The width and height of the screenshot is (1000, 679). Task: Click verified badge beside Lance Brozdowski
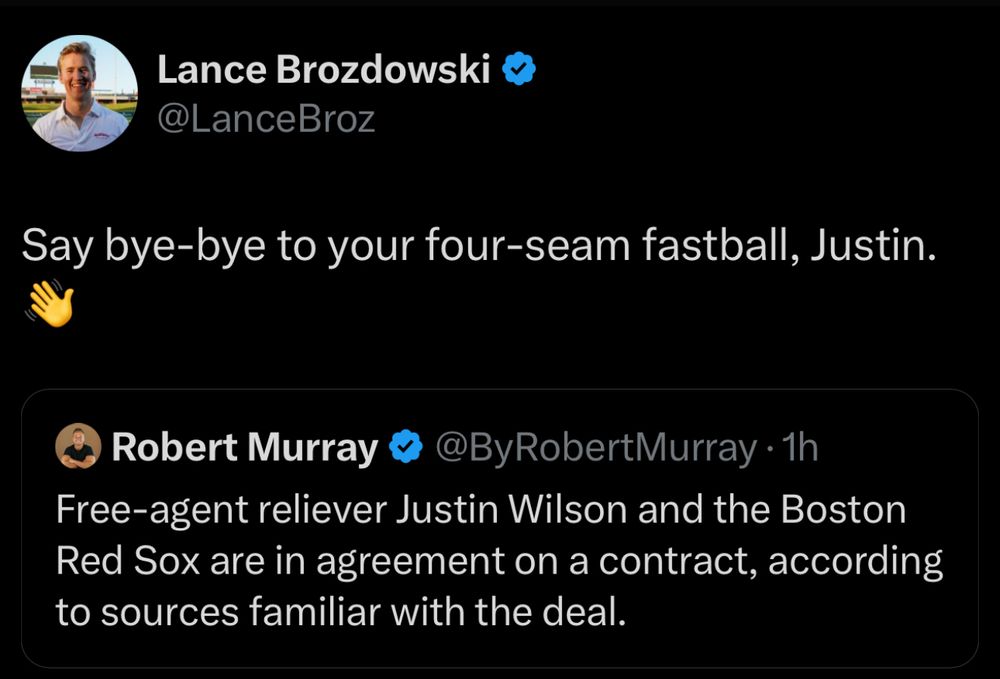tap(518, 70)
